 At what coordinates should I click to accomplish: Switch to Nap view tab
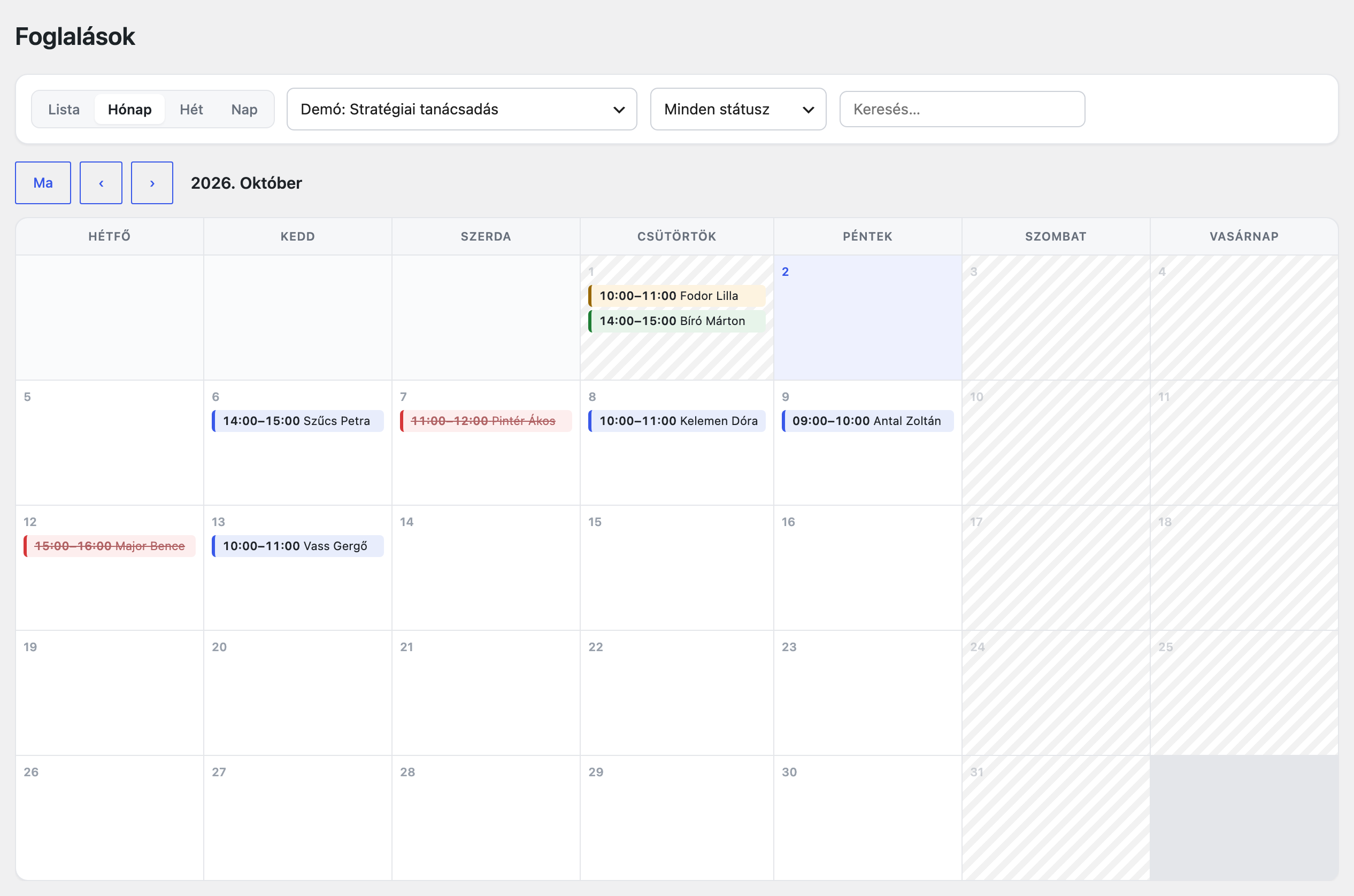(244, 109)
